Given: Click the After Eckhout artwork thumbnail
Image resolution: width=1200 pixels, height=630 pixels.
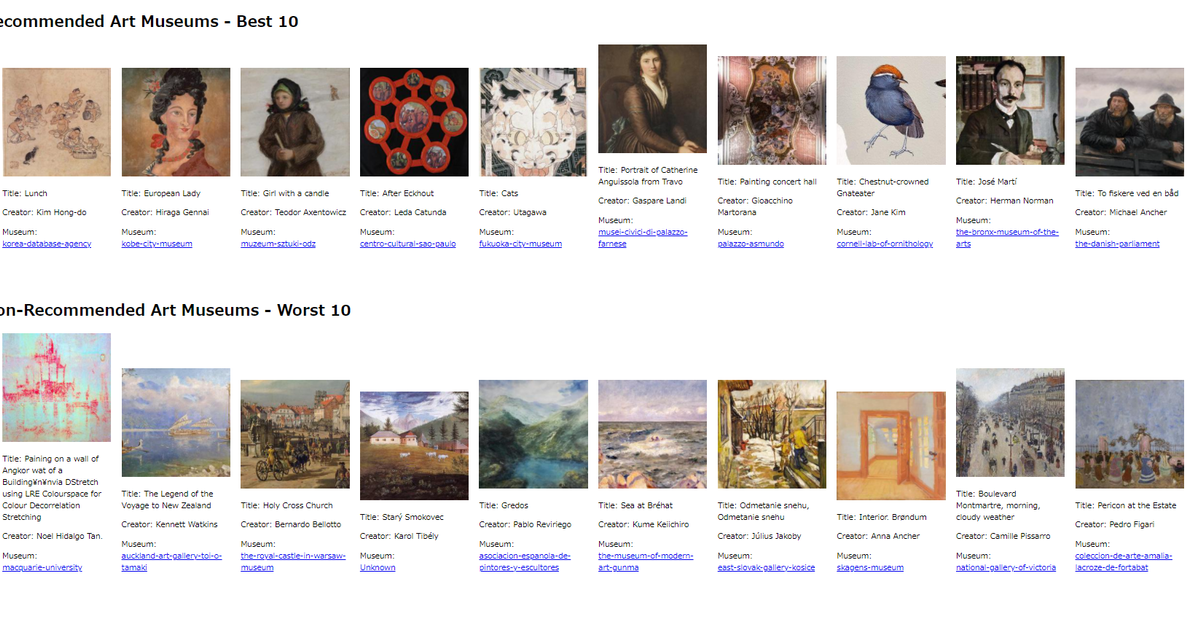Looking at the screenshot, I should 414,122.
